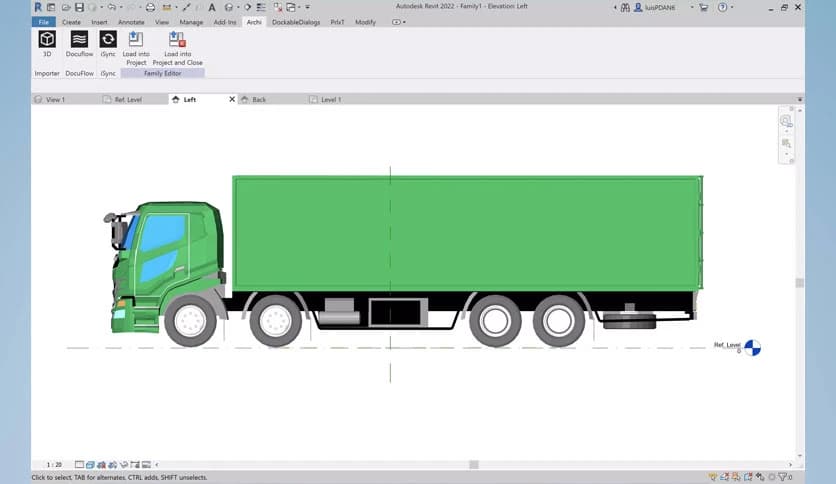This screenshot has width=836, height=484.
Task: Expand the Customize Quick Access Toolbar arrow
Action: pyautogui.click(x=308, y=7)
